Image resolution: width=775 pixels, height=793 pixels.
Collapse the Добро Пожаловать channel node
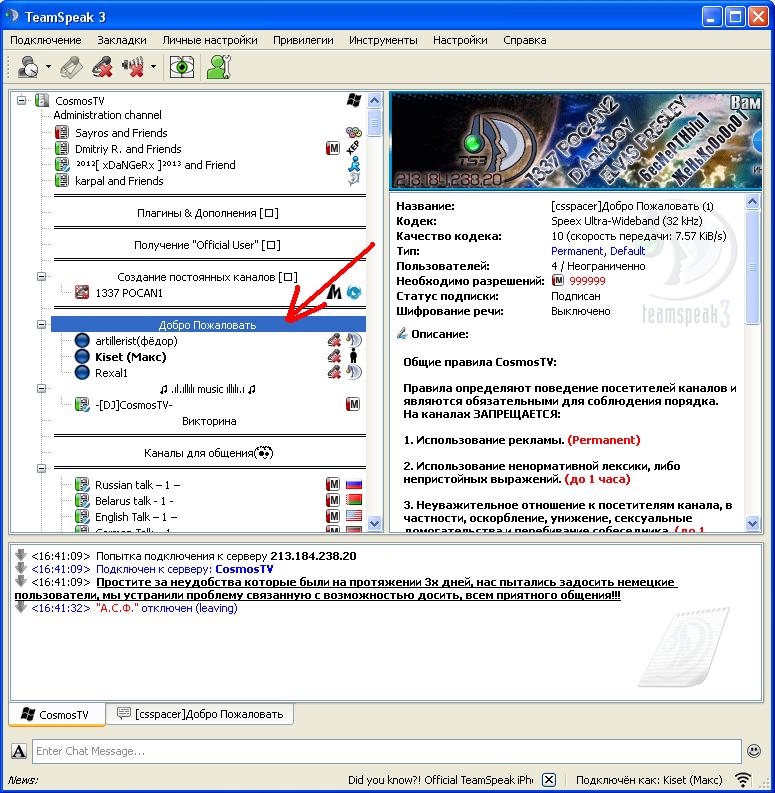point(41,324)
